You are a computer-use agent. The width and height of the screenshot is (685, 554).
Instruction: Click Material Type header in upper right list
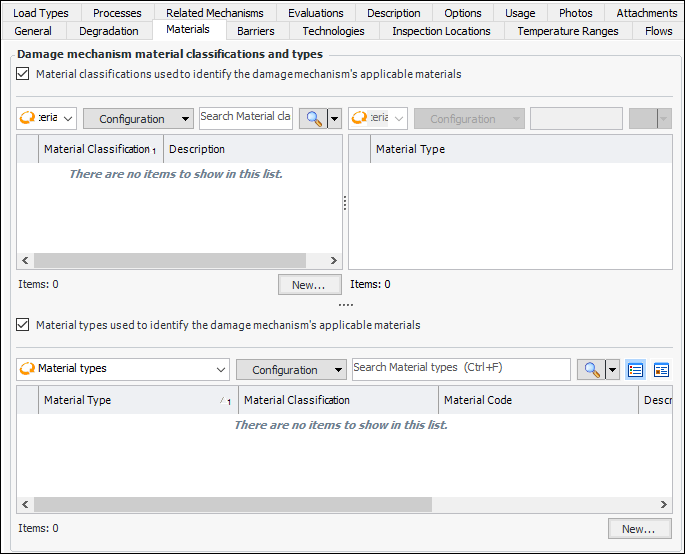(x=521, y=149)
